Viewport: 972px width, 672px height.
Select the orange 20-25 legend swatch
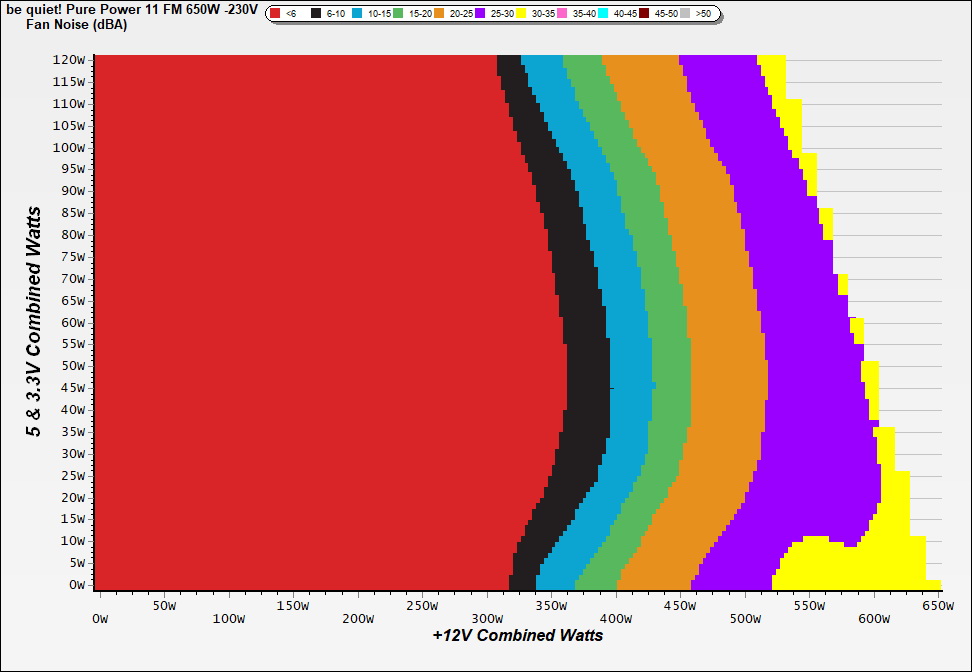pyautogui.click(x=441, y=14)
